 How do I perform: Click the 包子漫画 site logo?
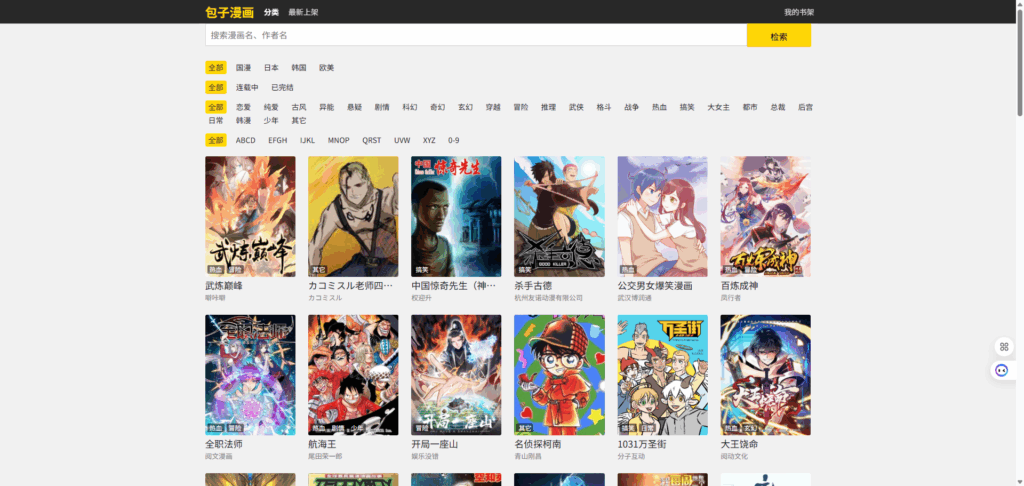tap(229, 12)
